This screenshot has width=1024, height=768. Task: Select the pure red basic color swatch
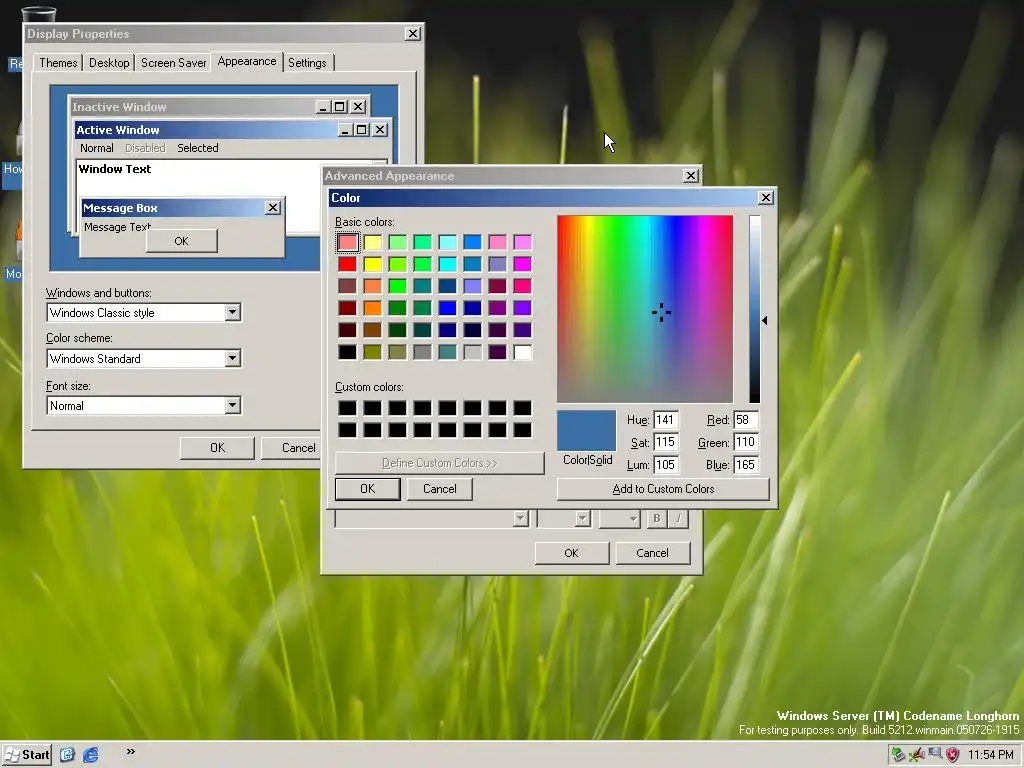[347, 264]
